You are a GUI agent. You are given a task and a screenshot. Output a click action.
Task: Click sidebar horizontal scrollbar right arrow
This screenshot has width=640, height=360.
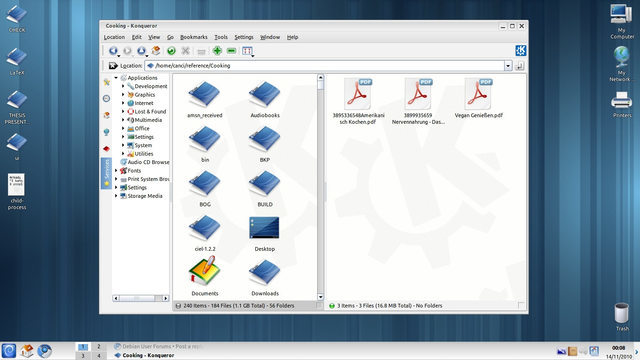(165, 298)
